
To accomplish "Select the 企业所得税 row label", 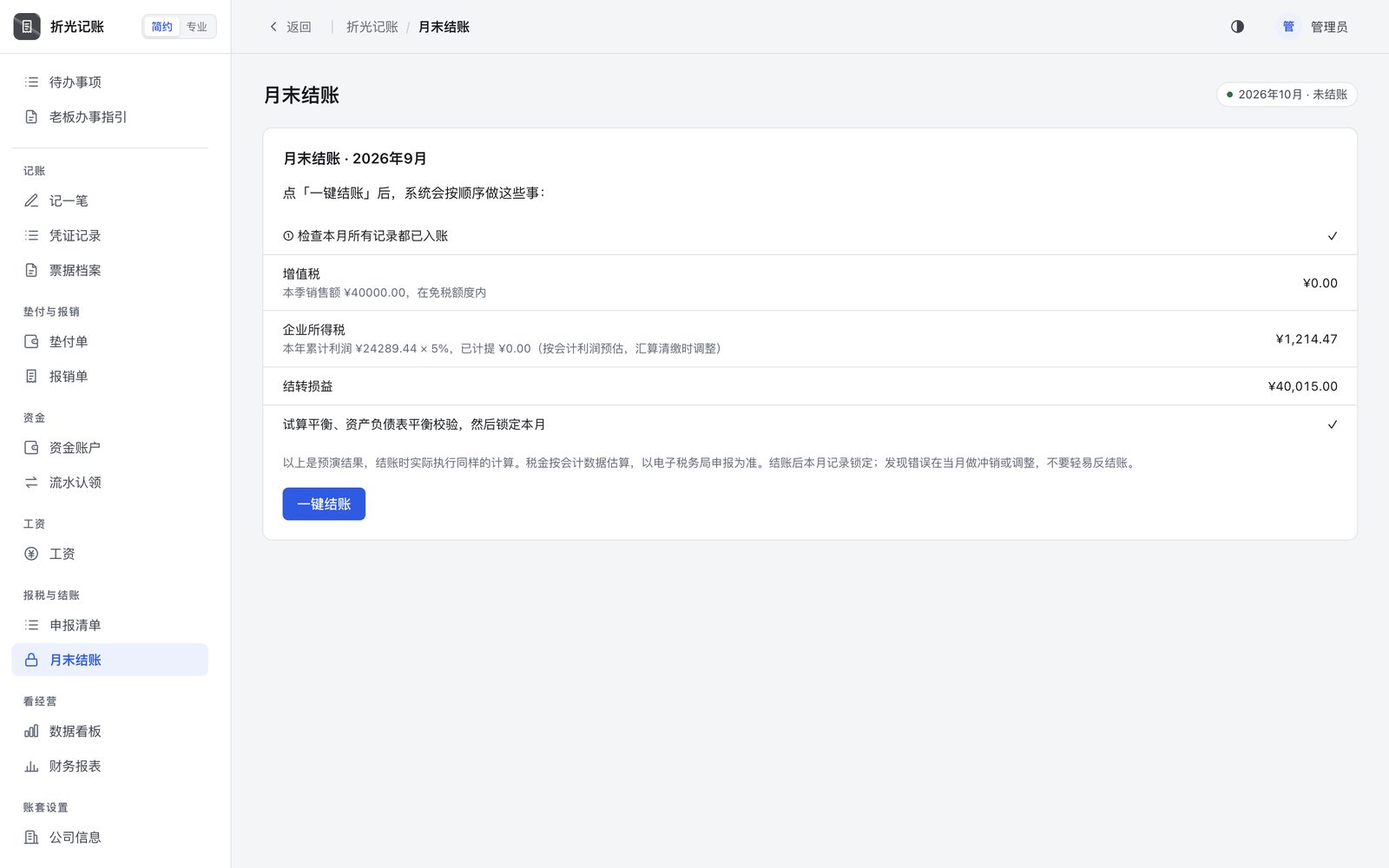I will point(313,330).
